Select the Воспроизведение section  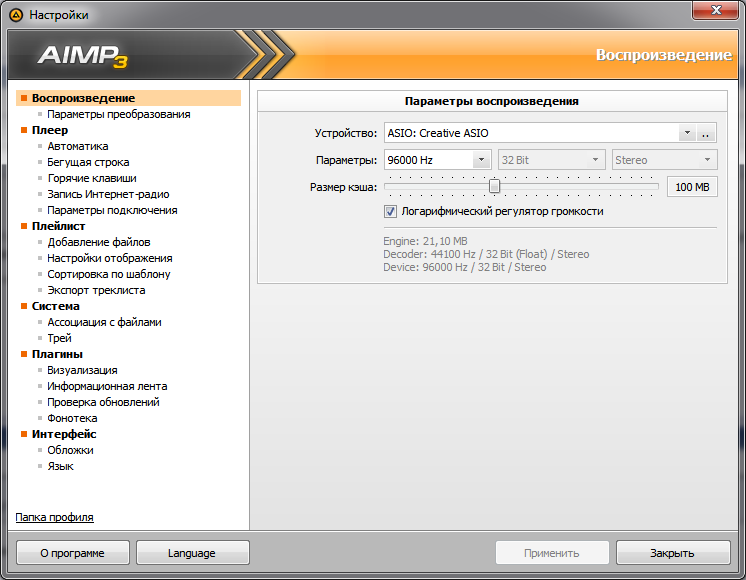pyautogui.click(x=128, y=98)
